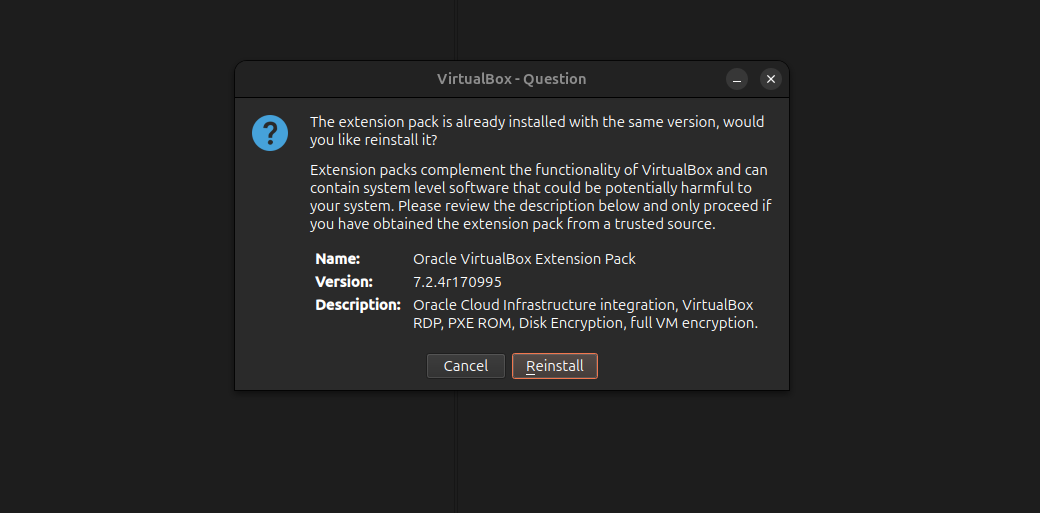
Task: Confirm with the Reinstall button
Action: click(555, 366)
